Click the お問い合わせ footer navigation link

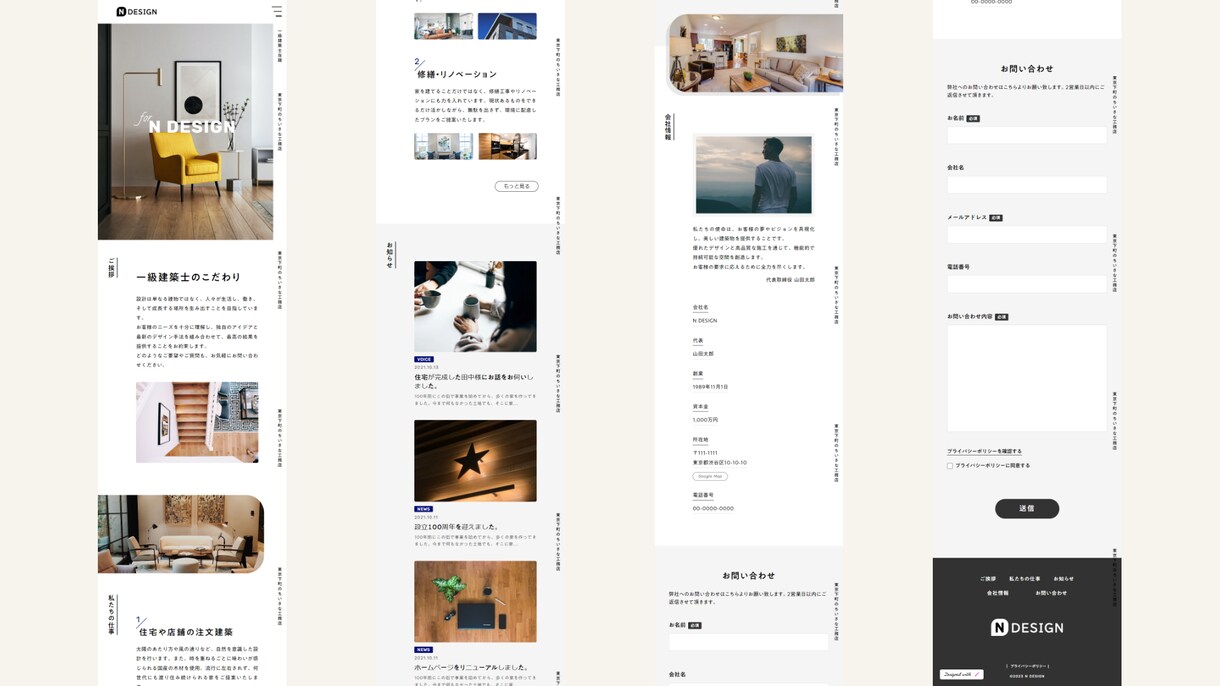(x=1051, y=593)
